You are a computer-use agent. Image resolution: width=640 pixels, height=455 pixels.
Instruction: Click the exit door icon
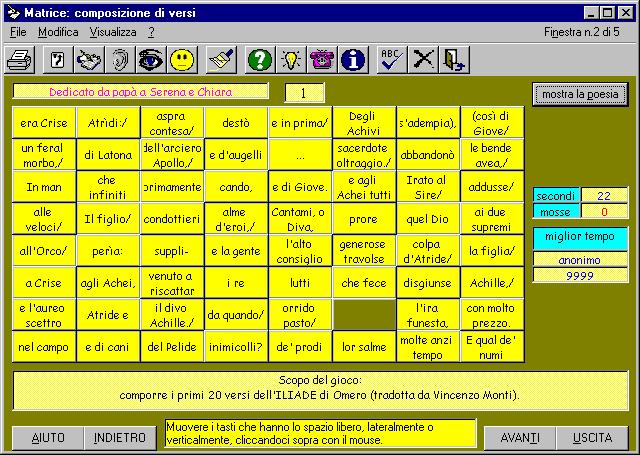(454, 60)
